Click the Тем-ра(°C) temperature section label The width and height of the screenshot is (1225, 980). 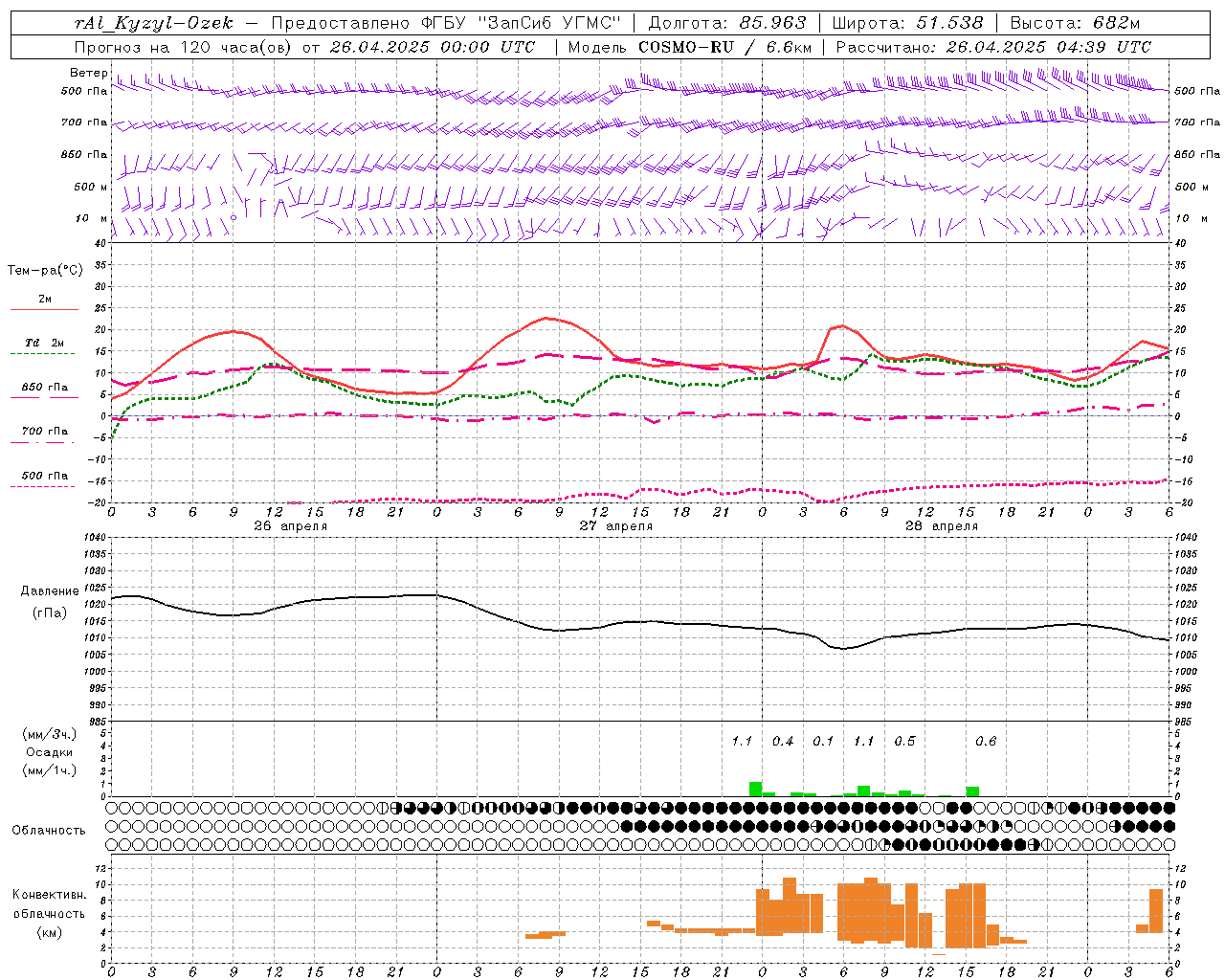45,271
